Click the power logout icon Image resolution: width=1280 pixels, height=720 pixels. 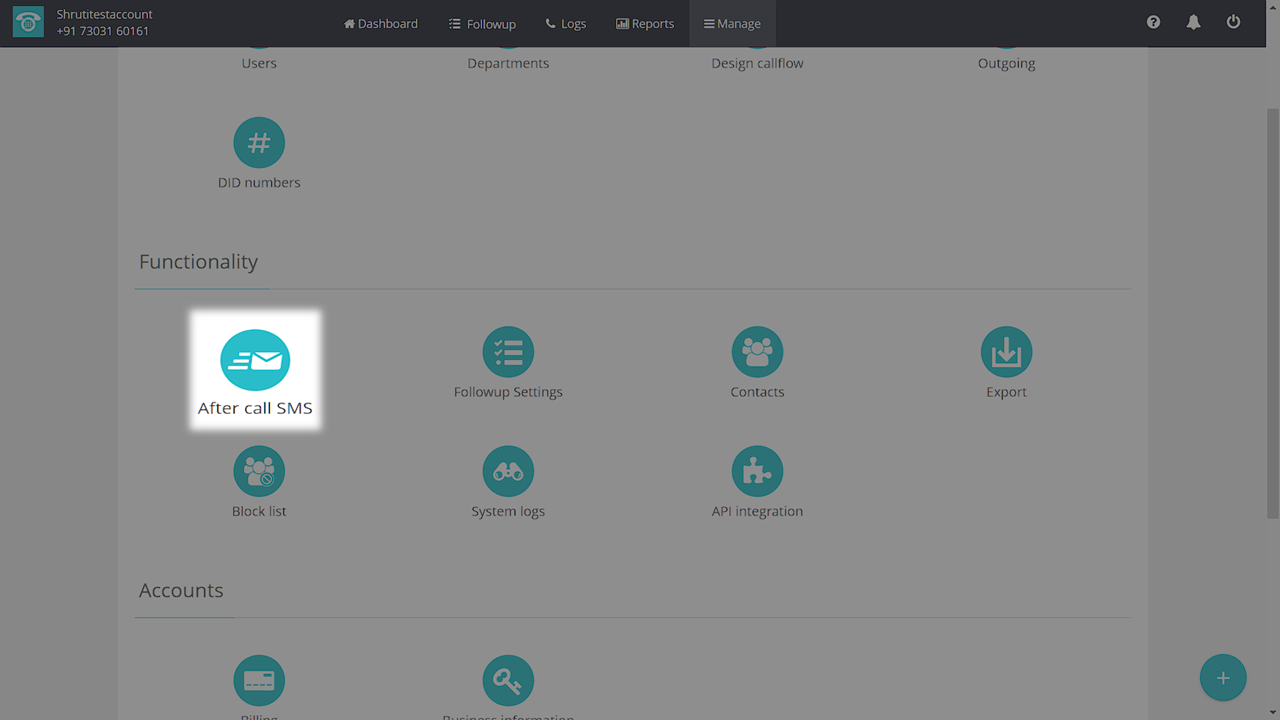[x=1233, y=22]
